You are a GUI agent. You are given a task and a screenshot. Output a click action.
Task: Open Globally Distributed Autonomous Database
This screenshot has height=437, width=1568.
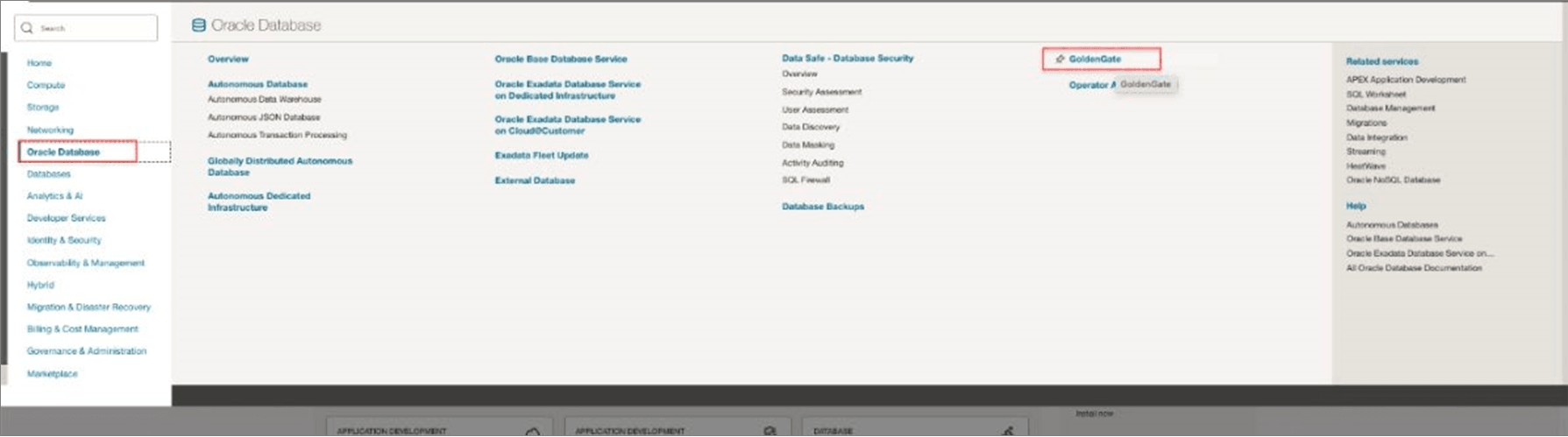click(x=280, y=166)
